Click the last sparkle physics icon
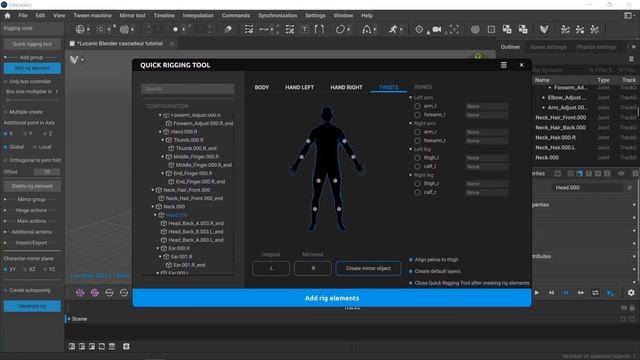The image size is (640, 360). [595, 29]
